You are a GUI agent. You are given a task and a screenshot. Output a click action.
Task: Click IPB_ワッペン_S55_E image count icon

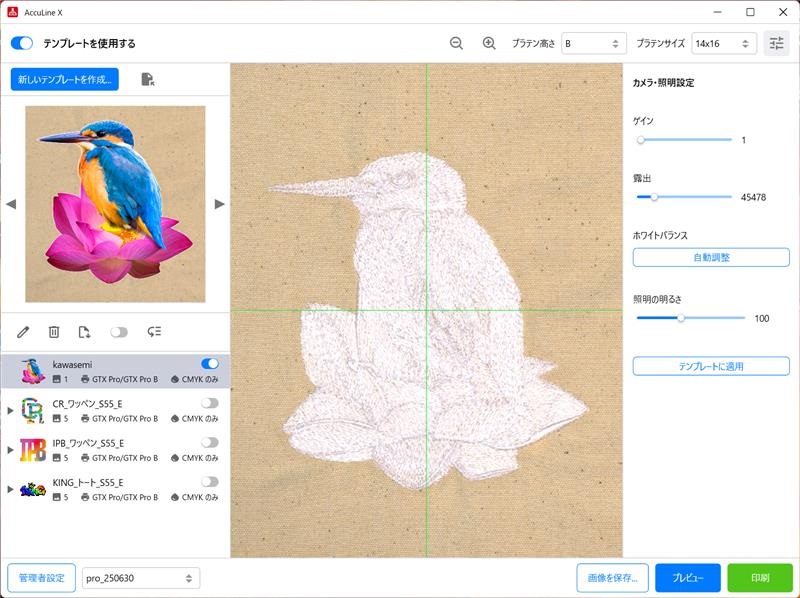tap(57, 458)
